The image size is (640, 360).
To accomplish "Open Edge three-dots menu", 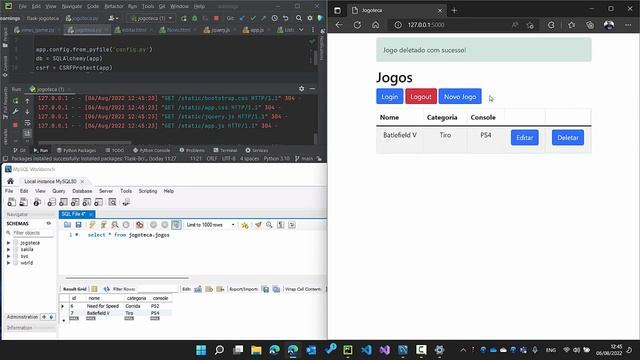I will tap(628, 25).
